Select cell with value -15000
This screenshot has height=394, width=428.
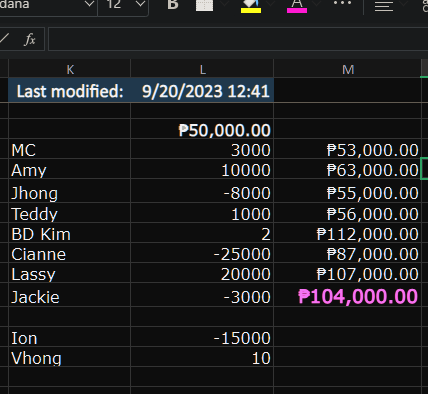click(202, 337)
